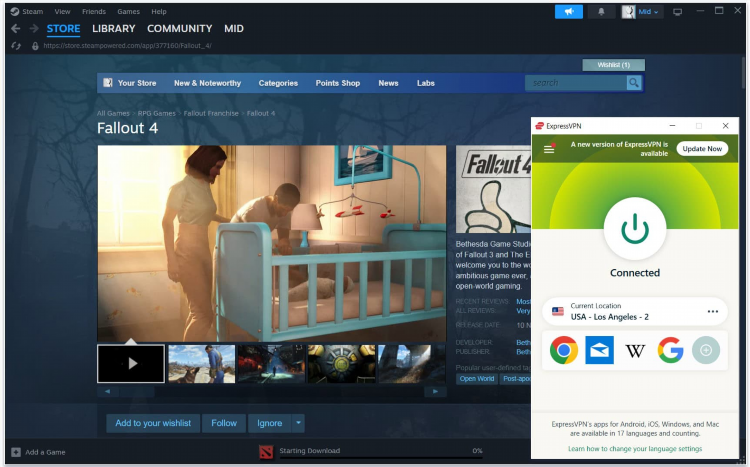Screen dimensions: 750x467
Task: Follow Fallout 4
Action: [224, 423]
